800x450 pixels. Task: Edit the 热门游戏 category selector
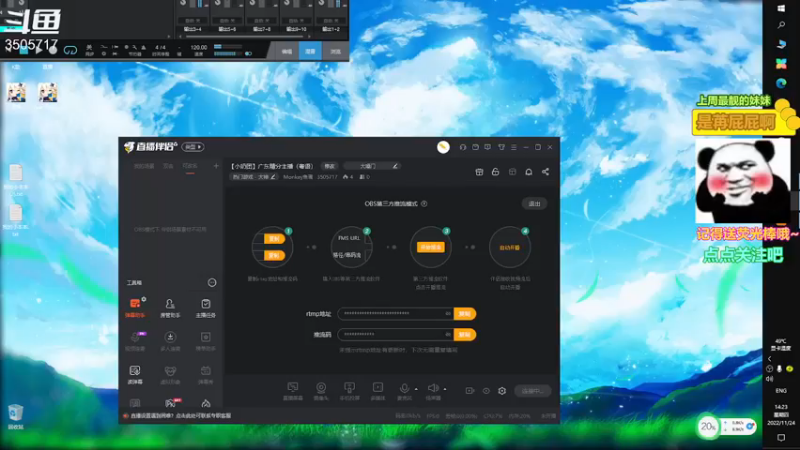254,177
